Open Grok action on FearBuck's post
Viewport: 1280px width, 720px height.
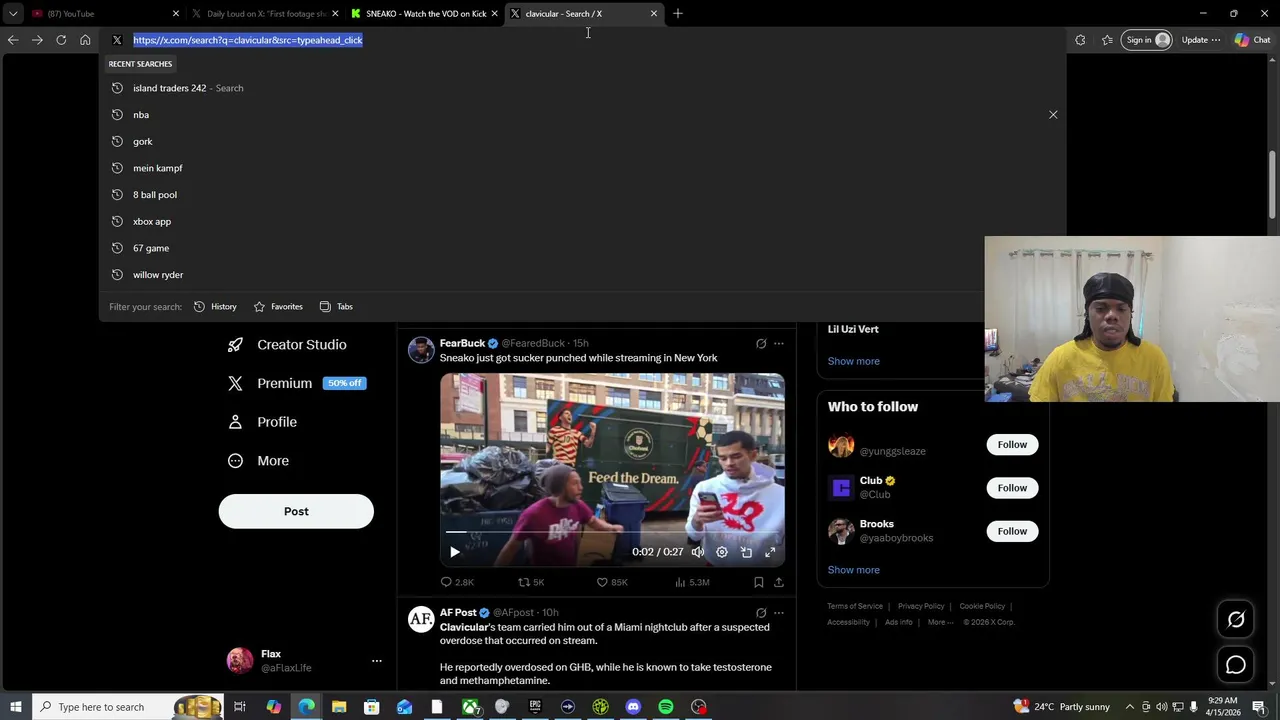pyautogui.click(x=761, y=344)
